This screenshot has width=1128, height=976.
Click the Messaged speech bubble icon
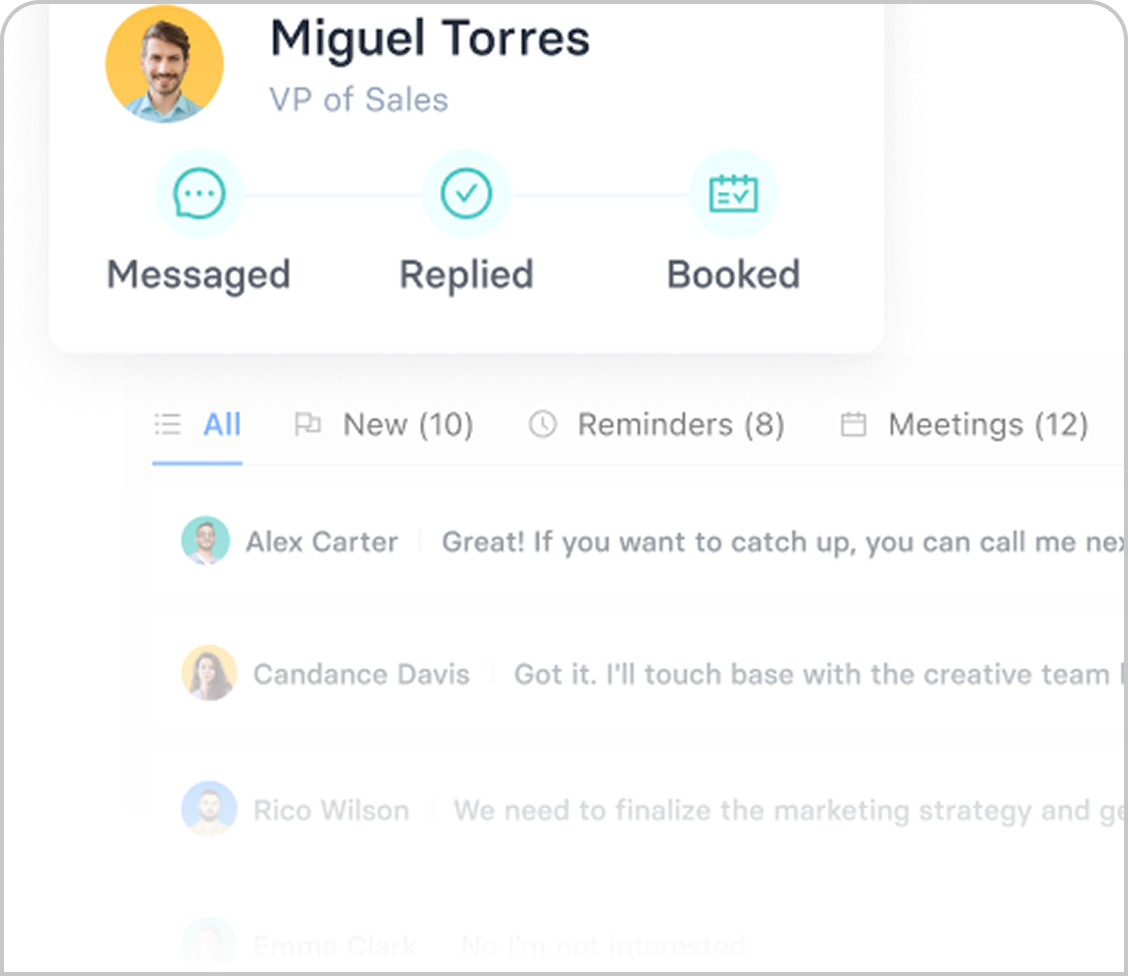199,193
